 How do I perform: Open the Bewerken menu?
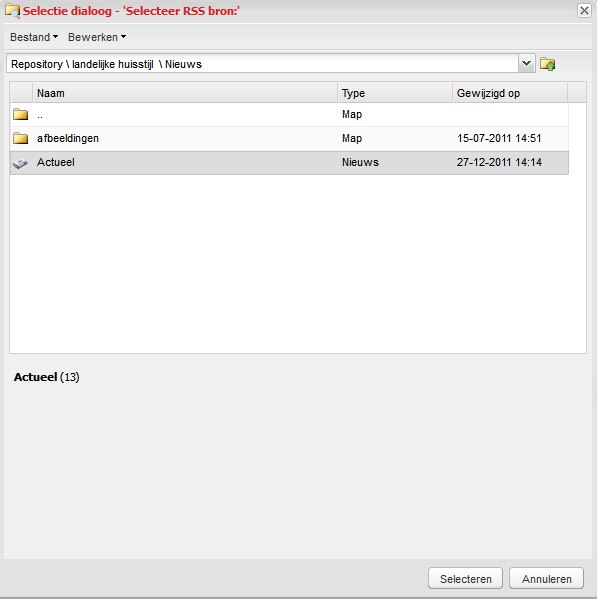pyautogui.click(x=97, y=37)
